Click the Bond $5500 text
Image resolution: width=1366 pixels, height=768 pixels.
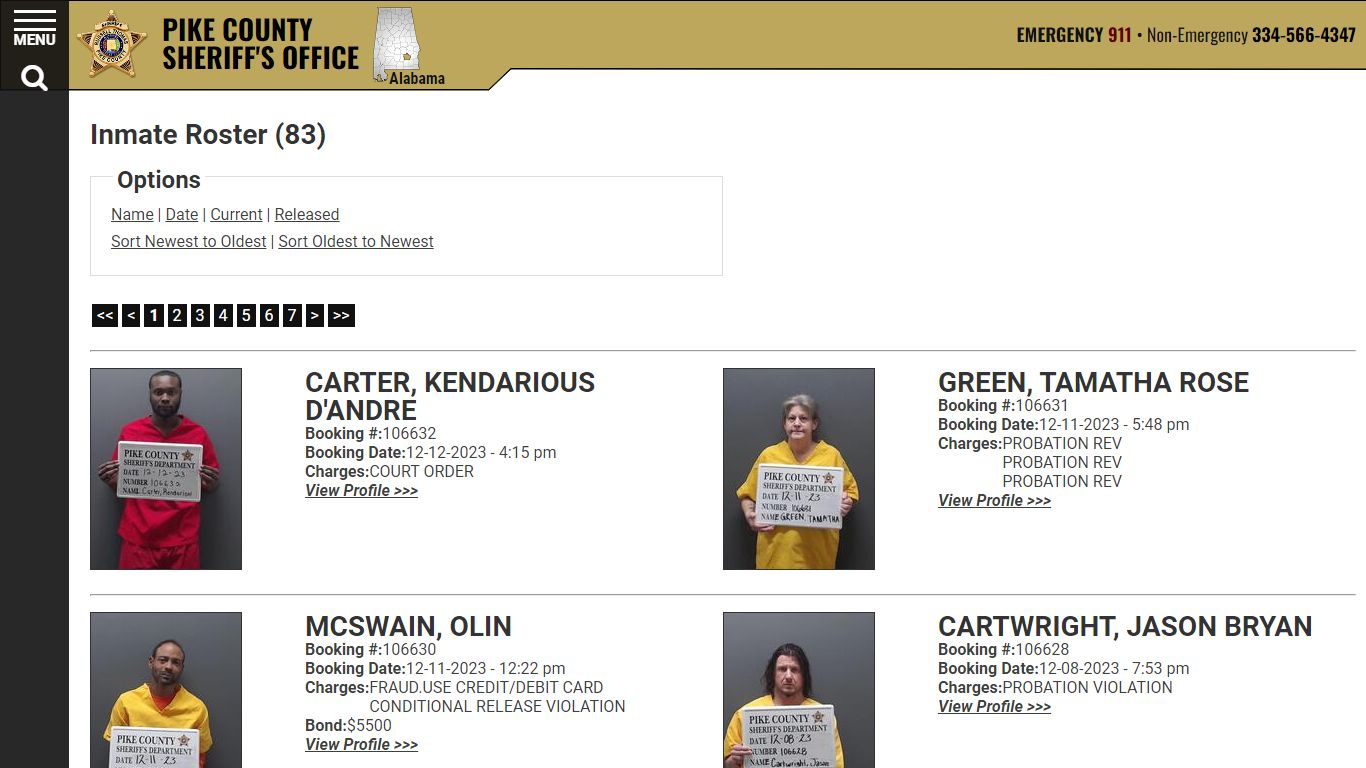click(x=348, y=725)
